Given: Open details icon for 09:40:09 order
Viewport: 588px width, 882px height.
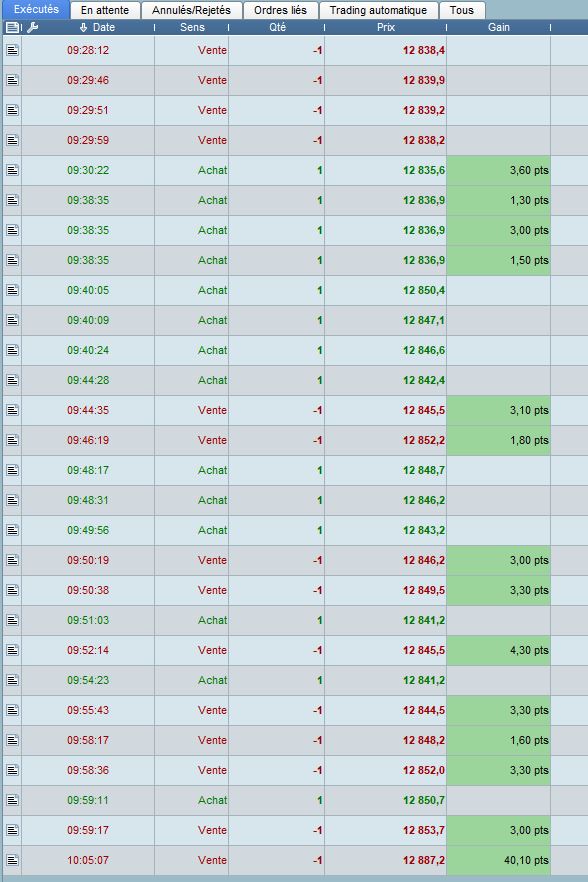Looking at the screenshot, I should point(12,320).
